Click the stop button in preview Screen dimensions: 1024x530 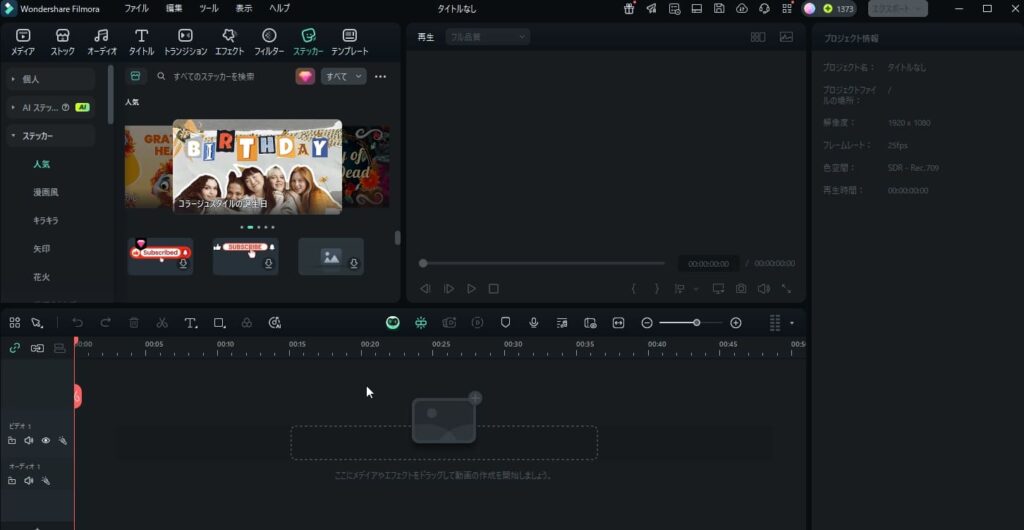494,288
